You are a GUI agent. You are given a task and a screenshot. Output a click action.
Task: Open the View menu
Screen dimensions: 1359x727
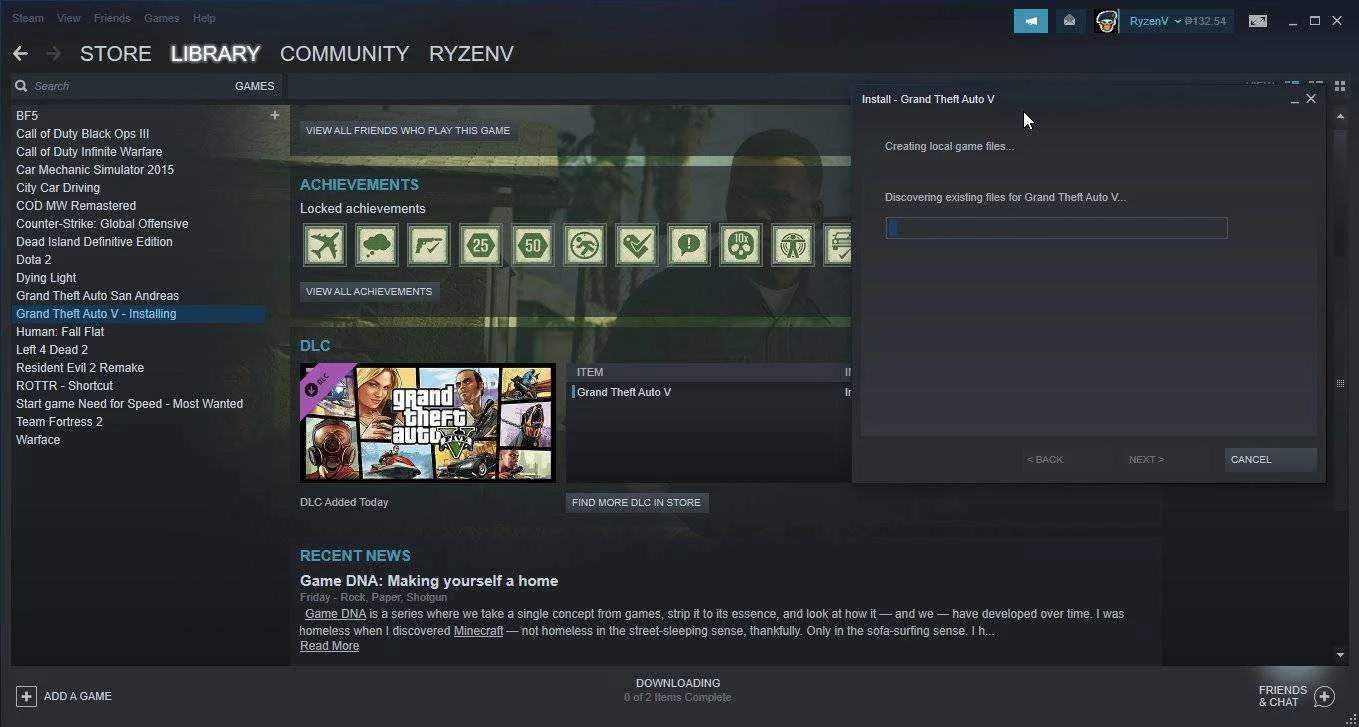(69, 18)
